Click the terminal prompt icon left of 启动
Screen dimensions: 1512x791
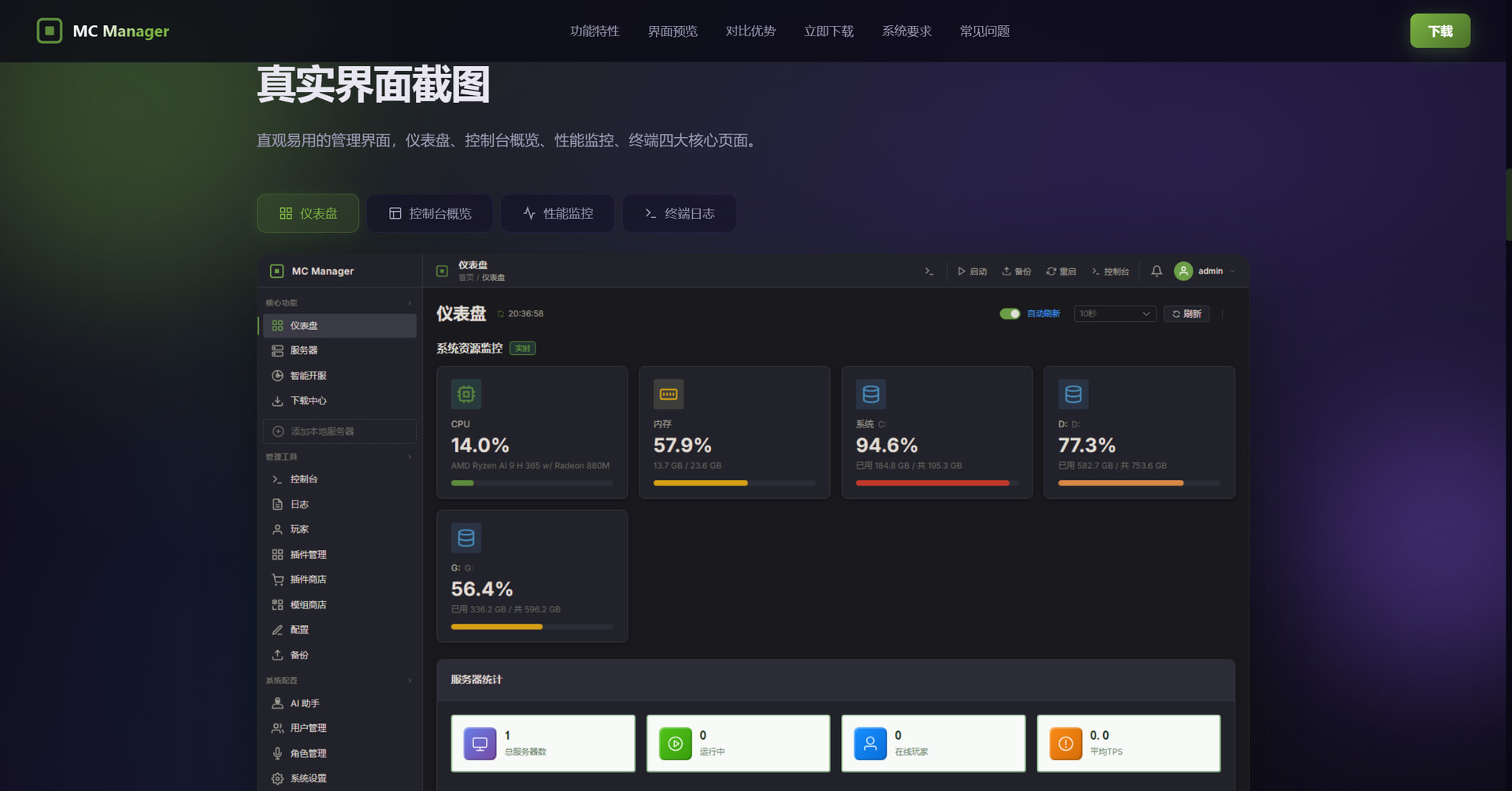coord(929,272)
